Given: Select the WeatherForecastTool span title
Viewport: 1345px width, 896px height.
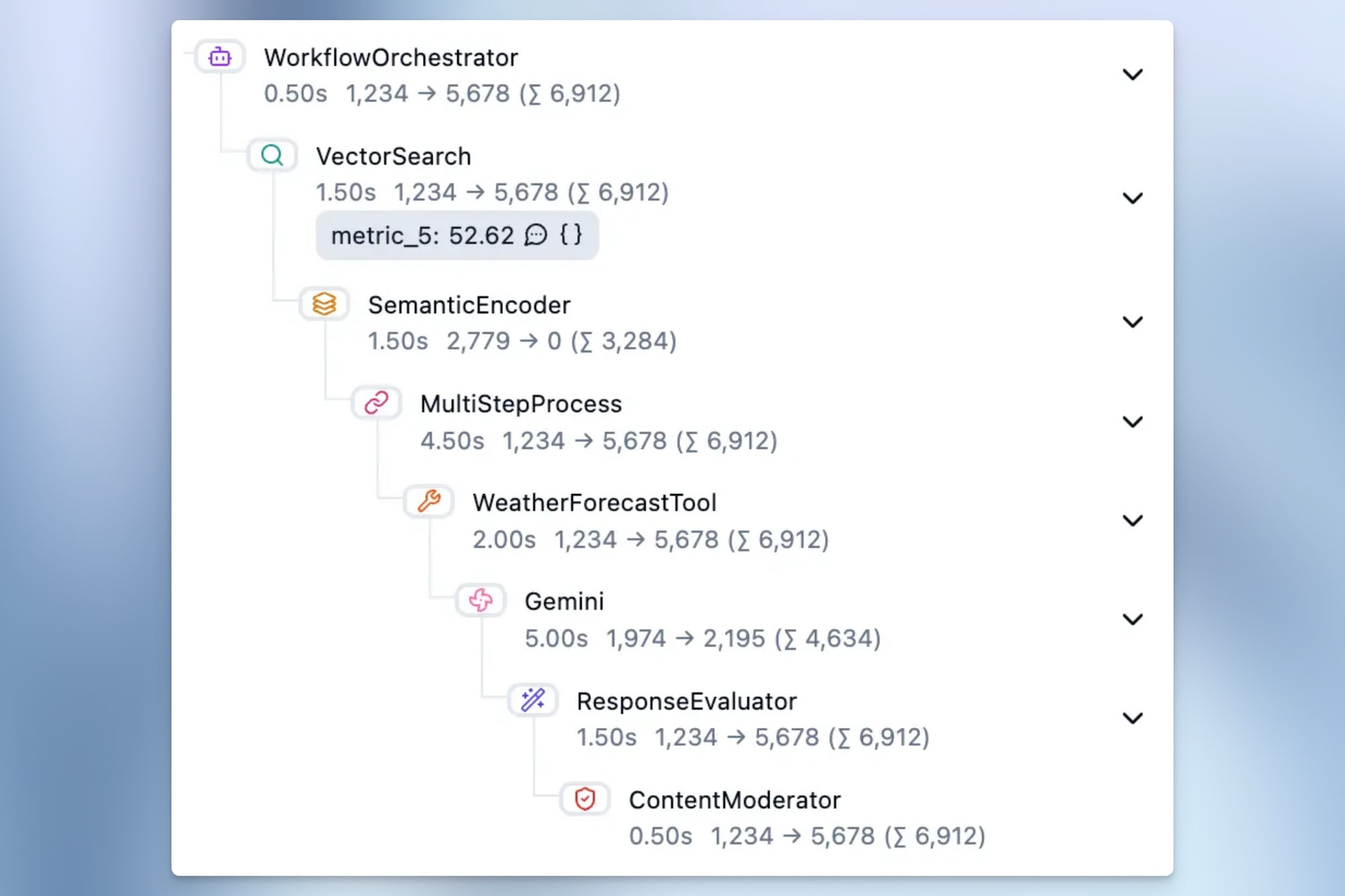Looking at the screenshot, I should (x=594, y=503).
